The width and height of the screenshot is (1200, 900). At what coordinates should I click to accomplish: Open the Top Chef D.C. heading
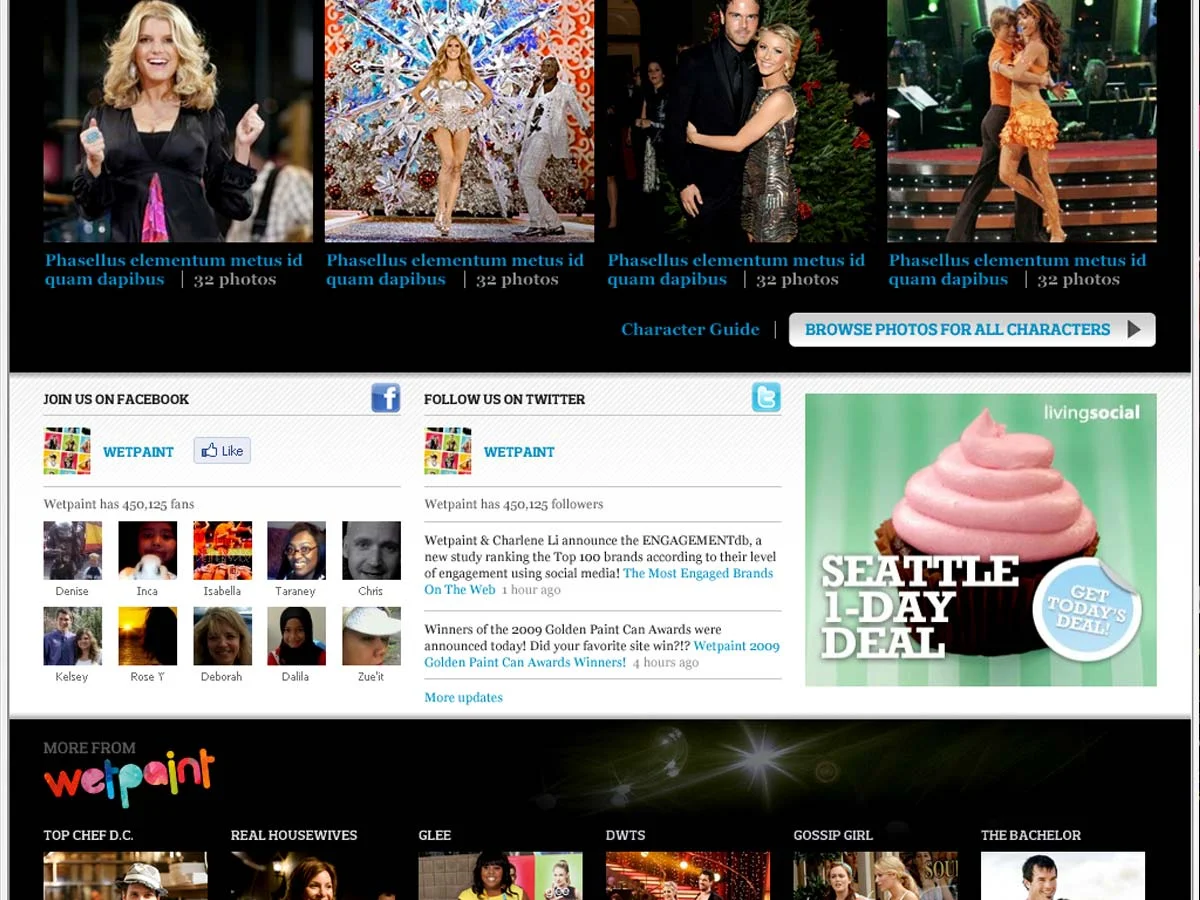(x=88, y=835)
